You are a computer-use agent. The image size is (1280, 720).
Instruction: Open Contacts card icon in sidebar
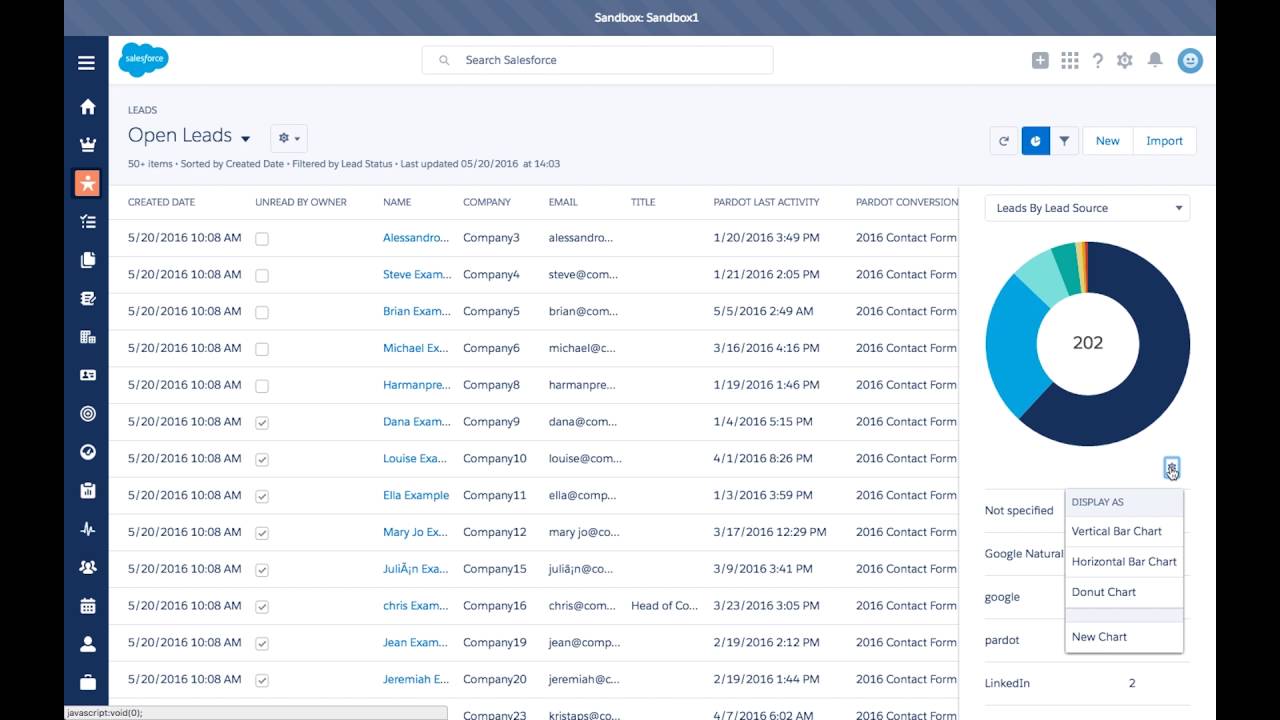coord(88,375)
